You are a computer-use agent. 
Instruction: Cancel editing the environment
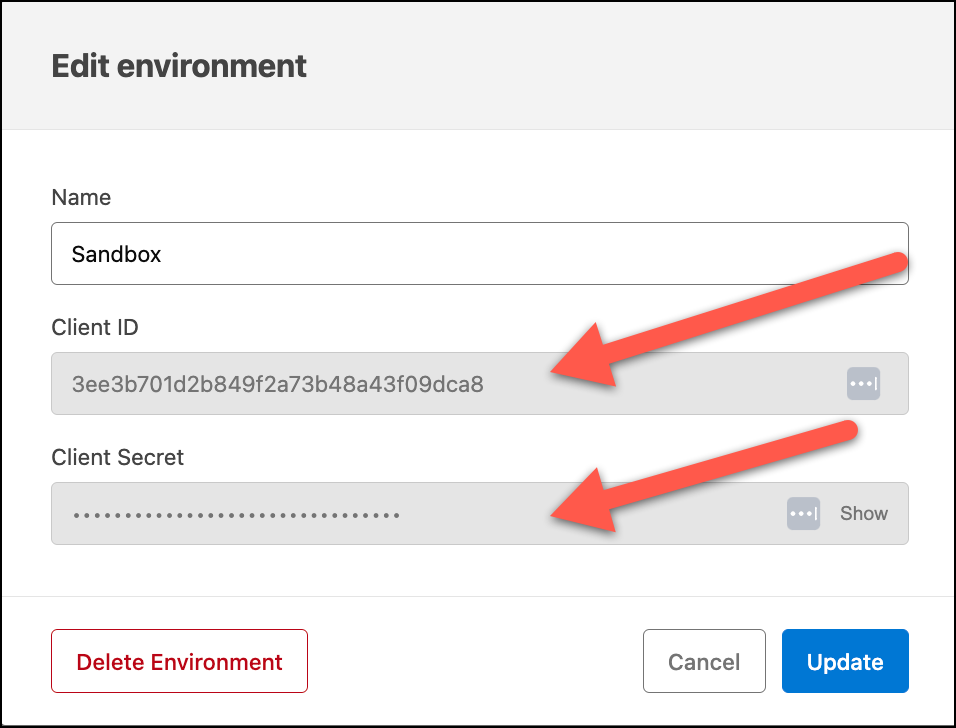[x=704, y=661]
